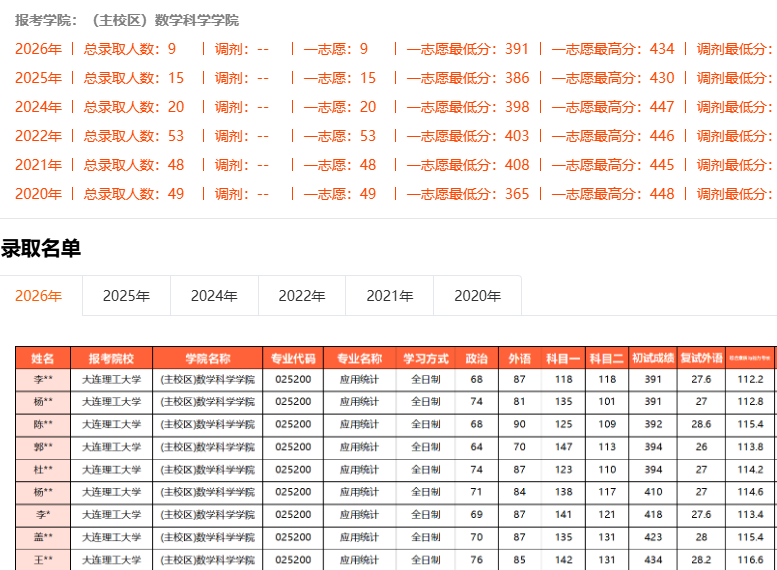The width and height of the screenshot is (777, 570).
Task: Click the 录取名单 section heading
Action: click(x=41, y=248)
